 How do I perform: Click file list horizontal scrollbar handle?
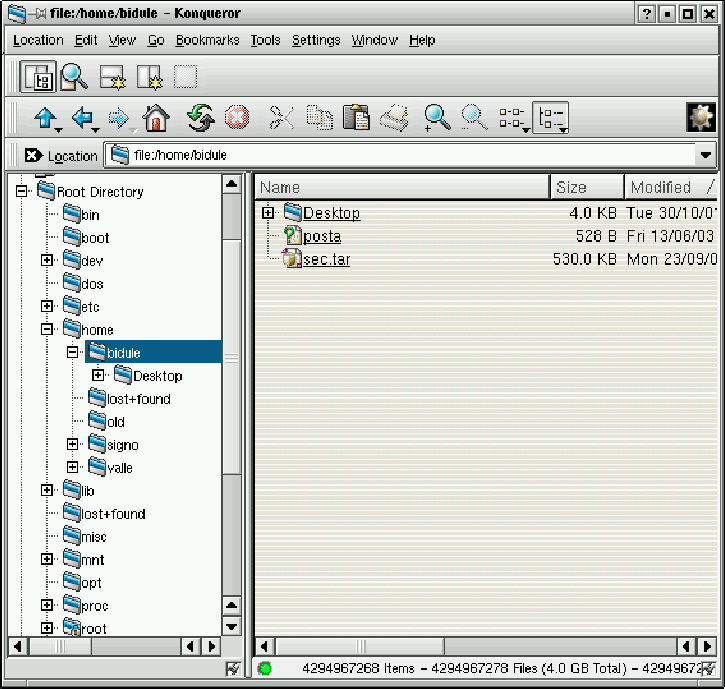pyautogui.click(x=360, y=646)
